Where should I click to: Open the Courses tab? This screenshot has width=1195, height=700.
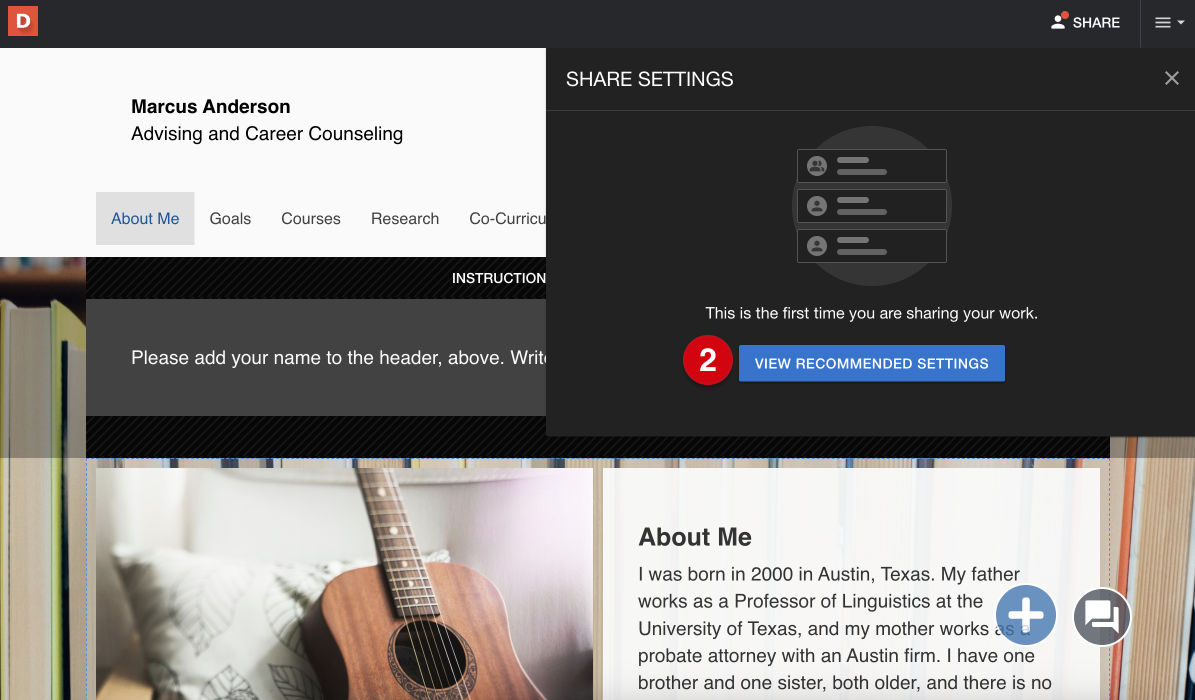click(311, 219)
